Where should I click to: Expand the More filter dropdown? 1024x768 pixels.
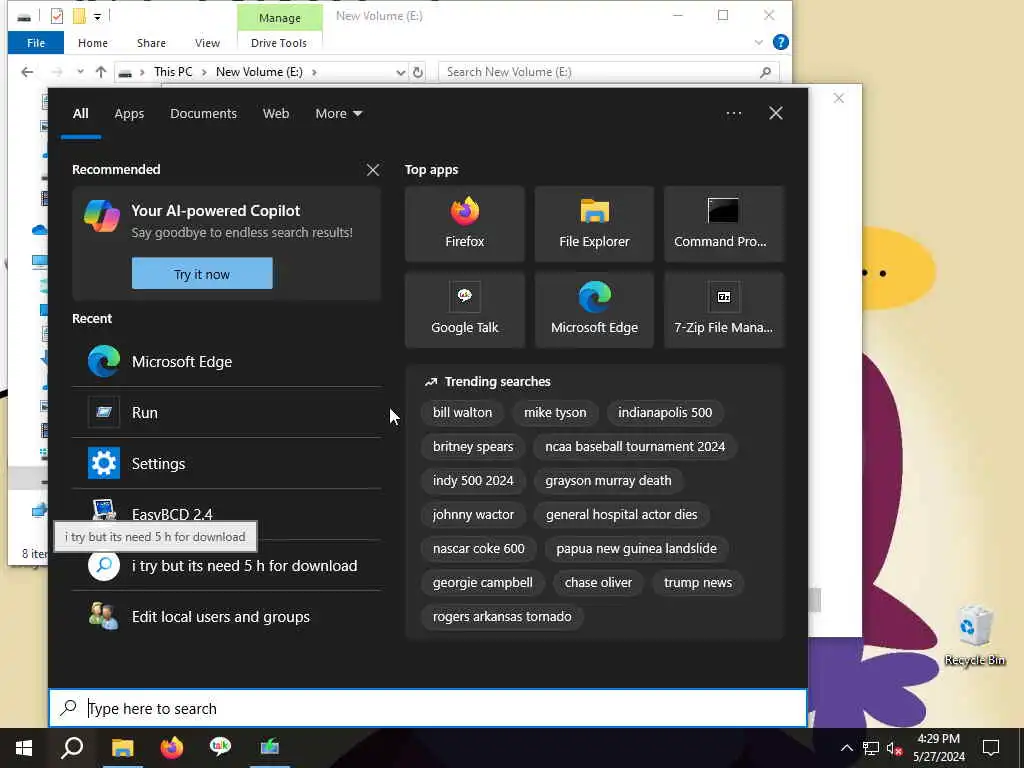338,114
